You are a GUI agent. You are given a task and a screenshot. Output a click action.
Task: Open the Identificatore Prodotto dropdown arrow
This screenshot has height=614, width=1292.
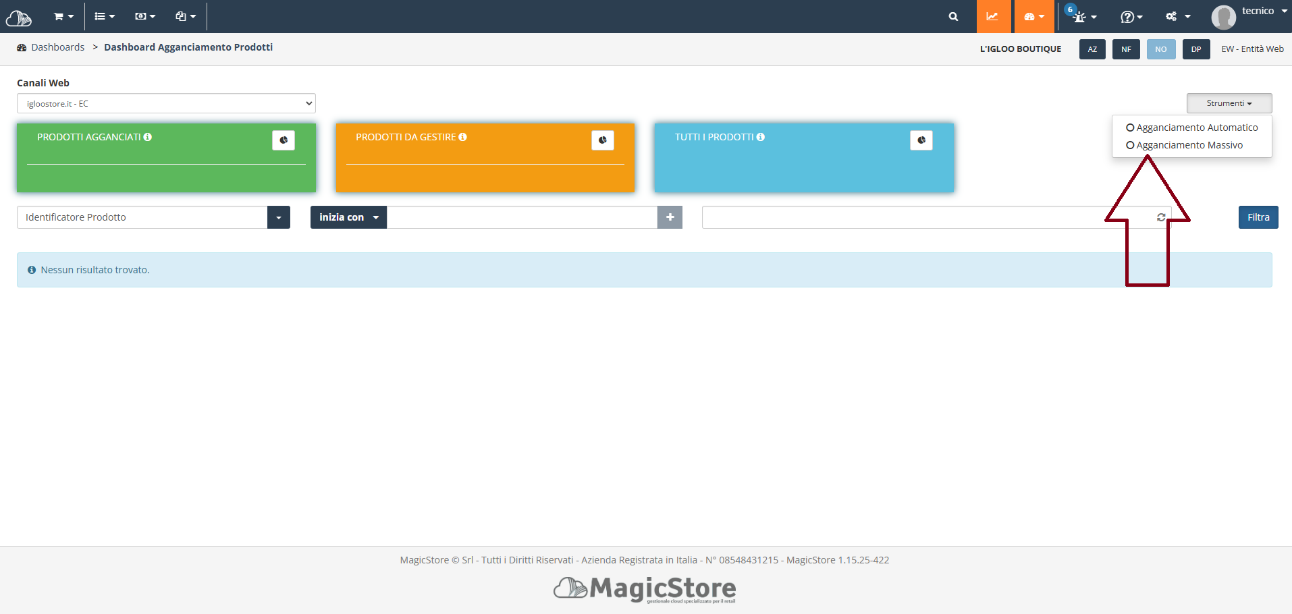278,217
